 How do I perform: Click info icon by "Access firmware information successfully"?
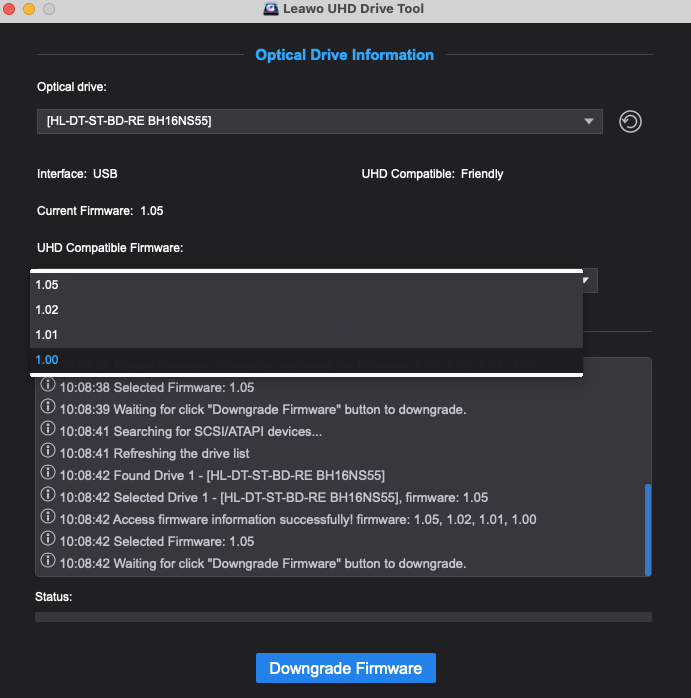pos(47,519)
